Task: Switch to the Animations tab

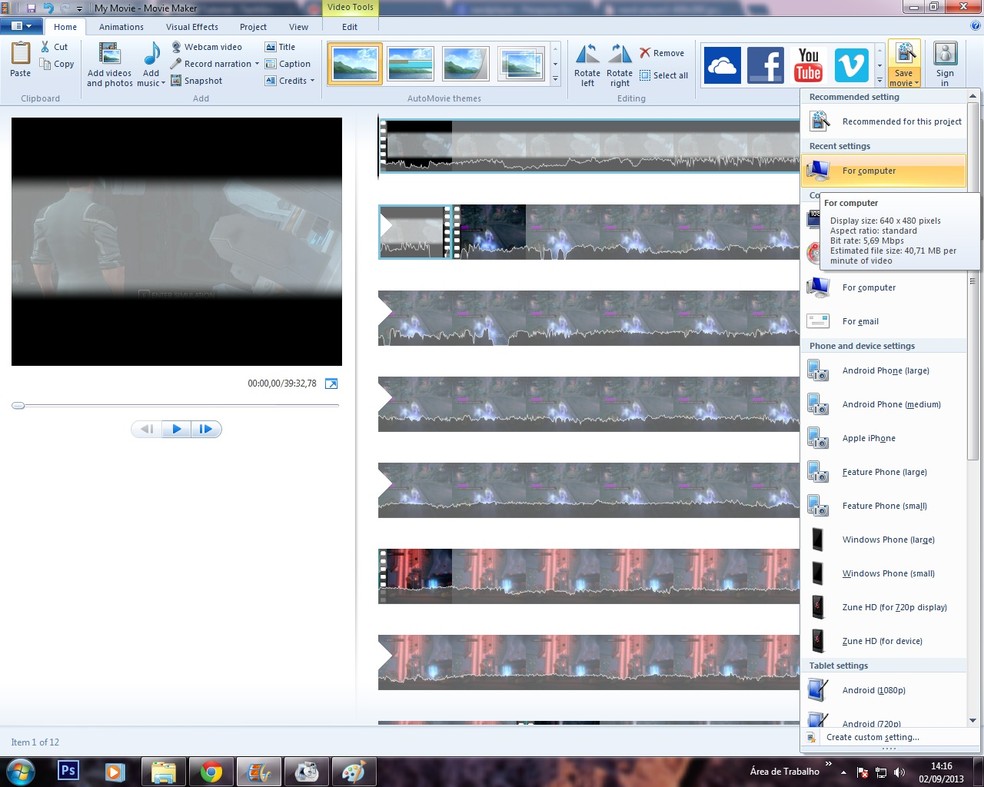Action: (x=121, y=27)
